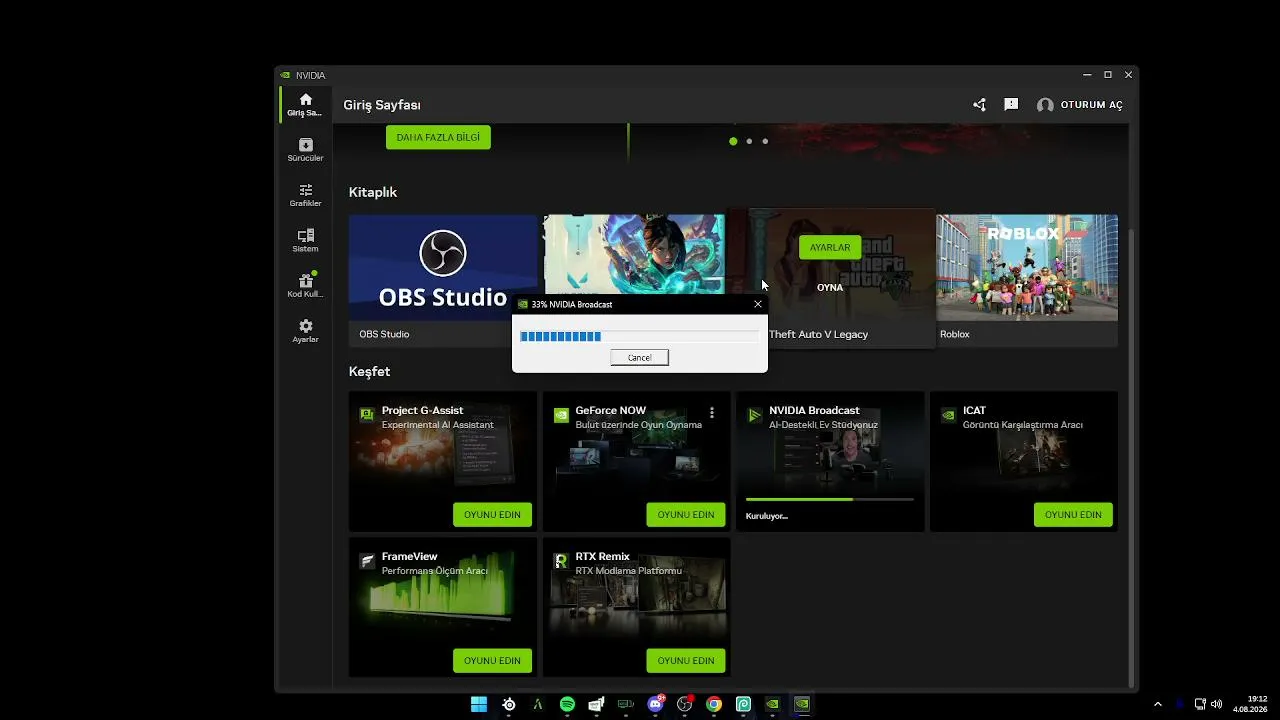Viewport: 1280px width, 720px height.
Task: Click the Project G-Assist card icon
Action: click(x=367, y=415)
